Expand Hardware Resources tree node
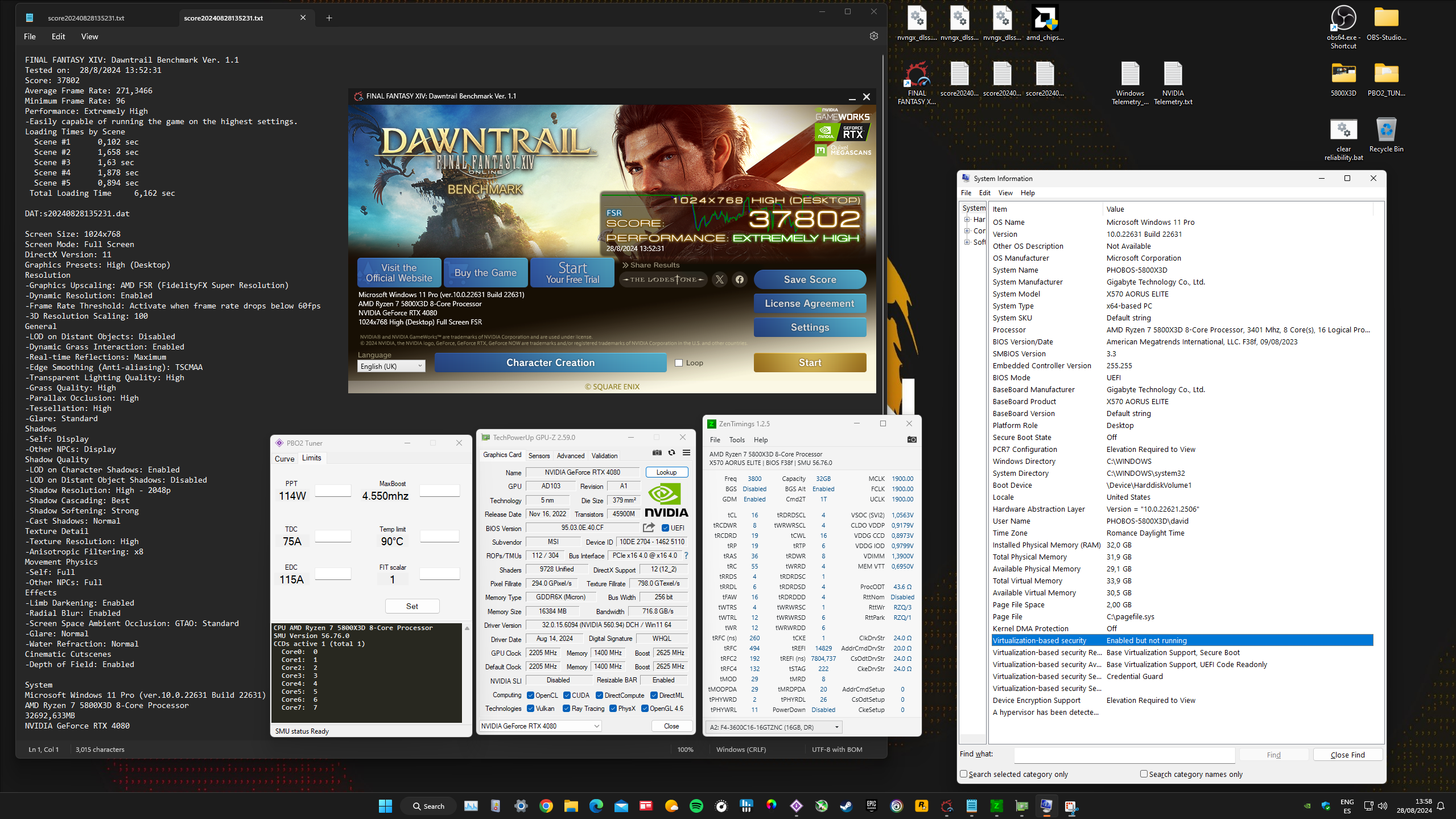The image size is (1456, 819). [967, 220]
